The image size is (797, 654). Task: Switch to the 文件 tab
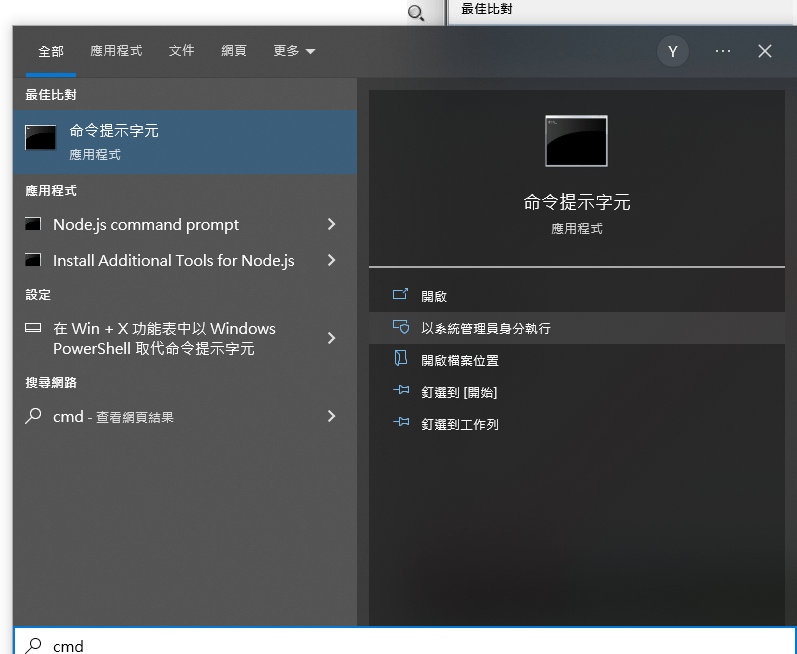coord(182,51)
